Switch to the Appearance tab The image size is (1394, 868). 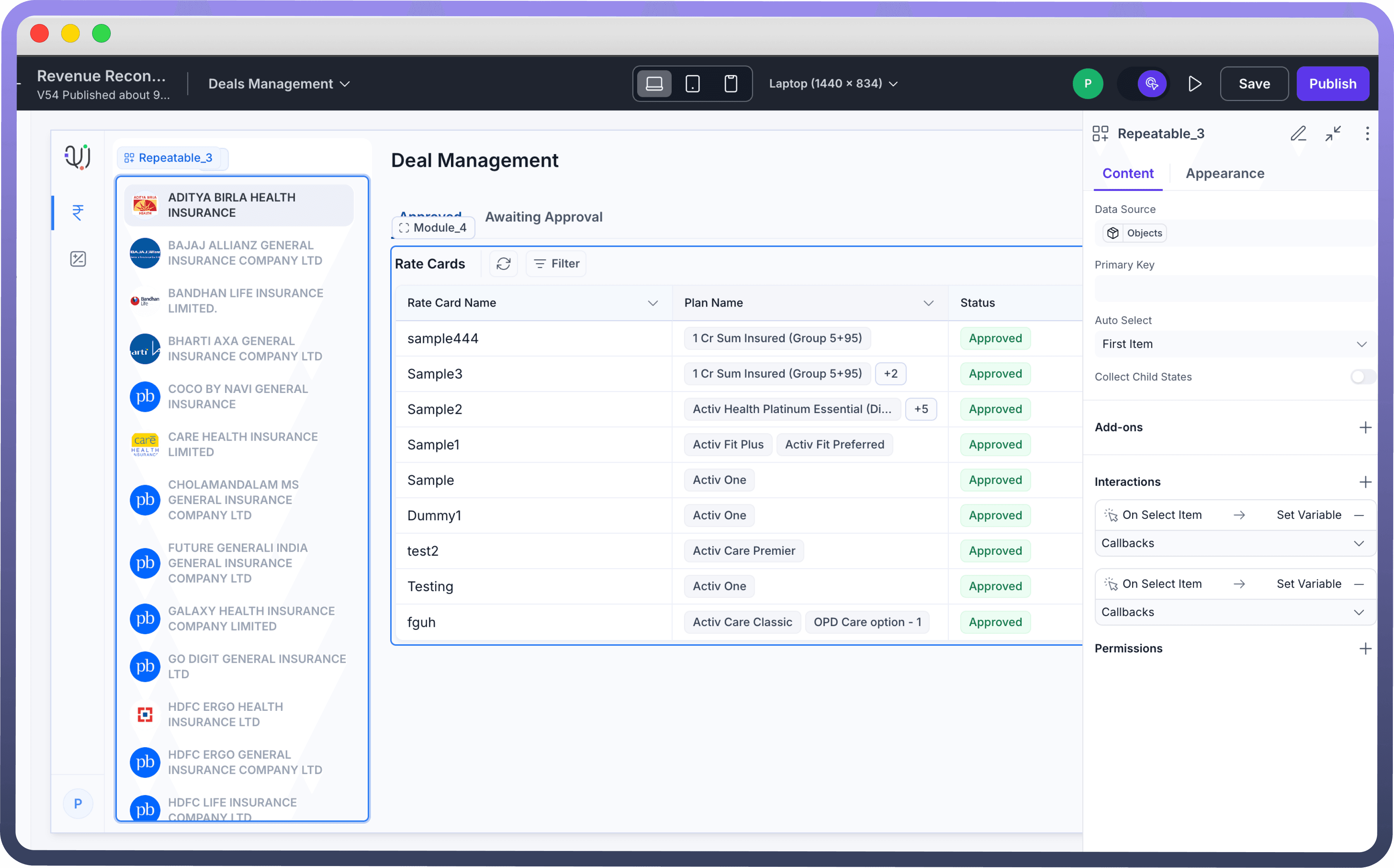click(x=1225, y=173)
